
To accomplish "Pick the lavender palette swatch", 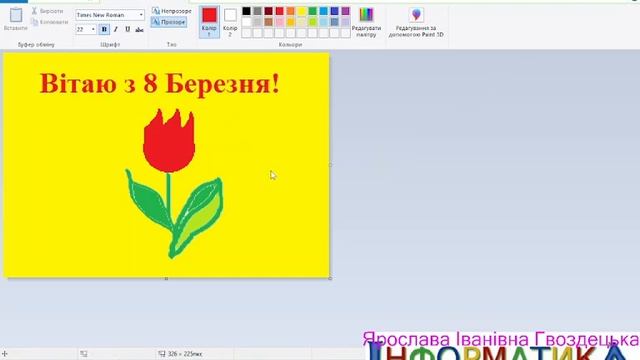I will (346, 22).
